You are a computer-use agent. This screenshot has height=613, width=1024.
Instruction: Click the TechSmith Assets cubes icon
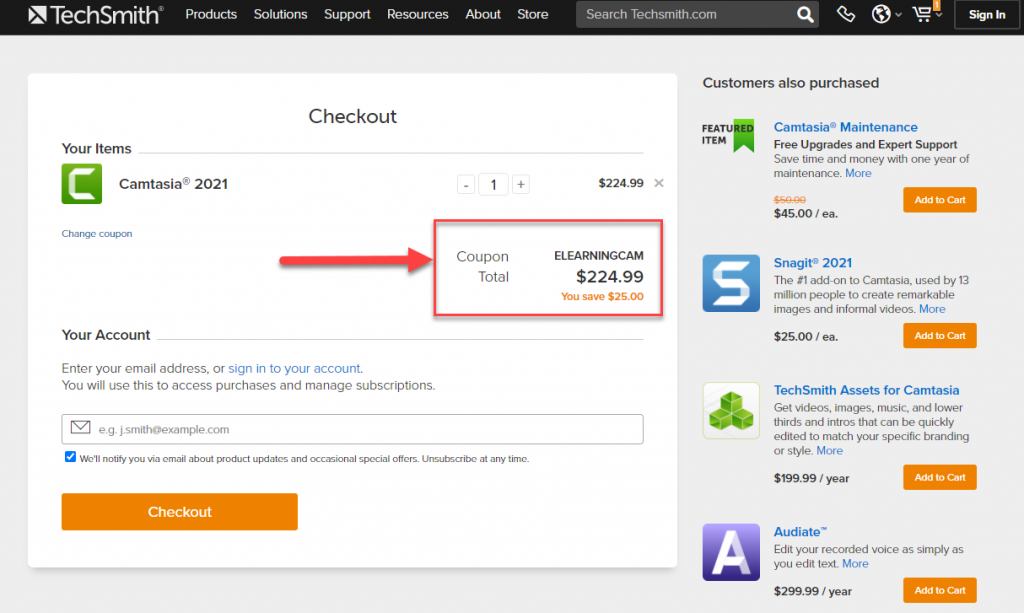click(731, 411)
